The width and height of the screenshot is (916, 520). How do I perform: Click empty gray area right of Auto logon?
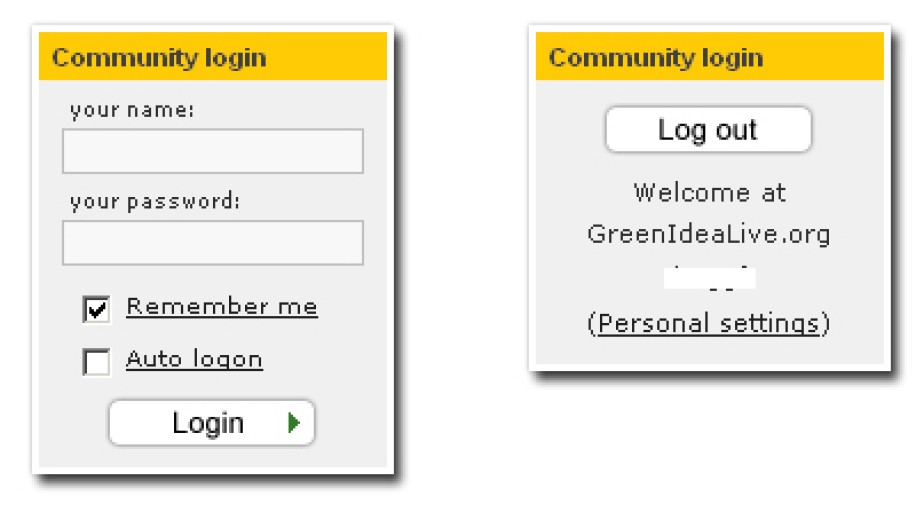330,360
